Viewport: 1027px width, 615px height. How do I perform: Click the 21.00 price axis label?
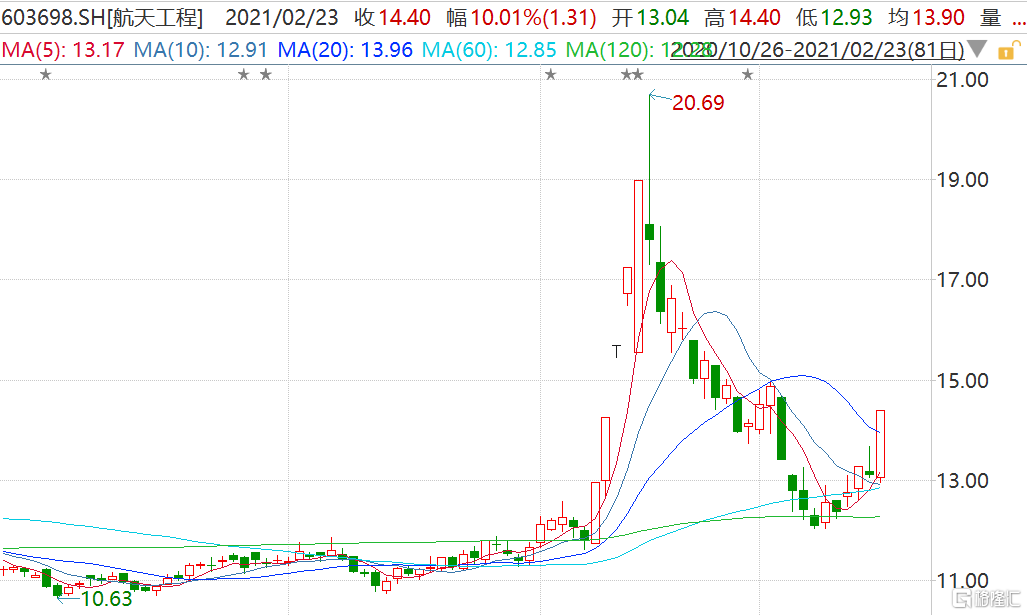click(962, 80)
